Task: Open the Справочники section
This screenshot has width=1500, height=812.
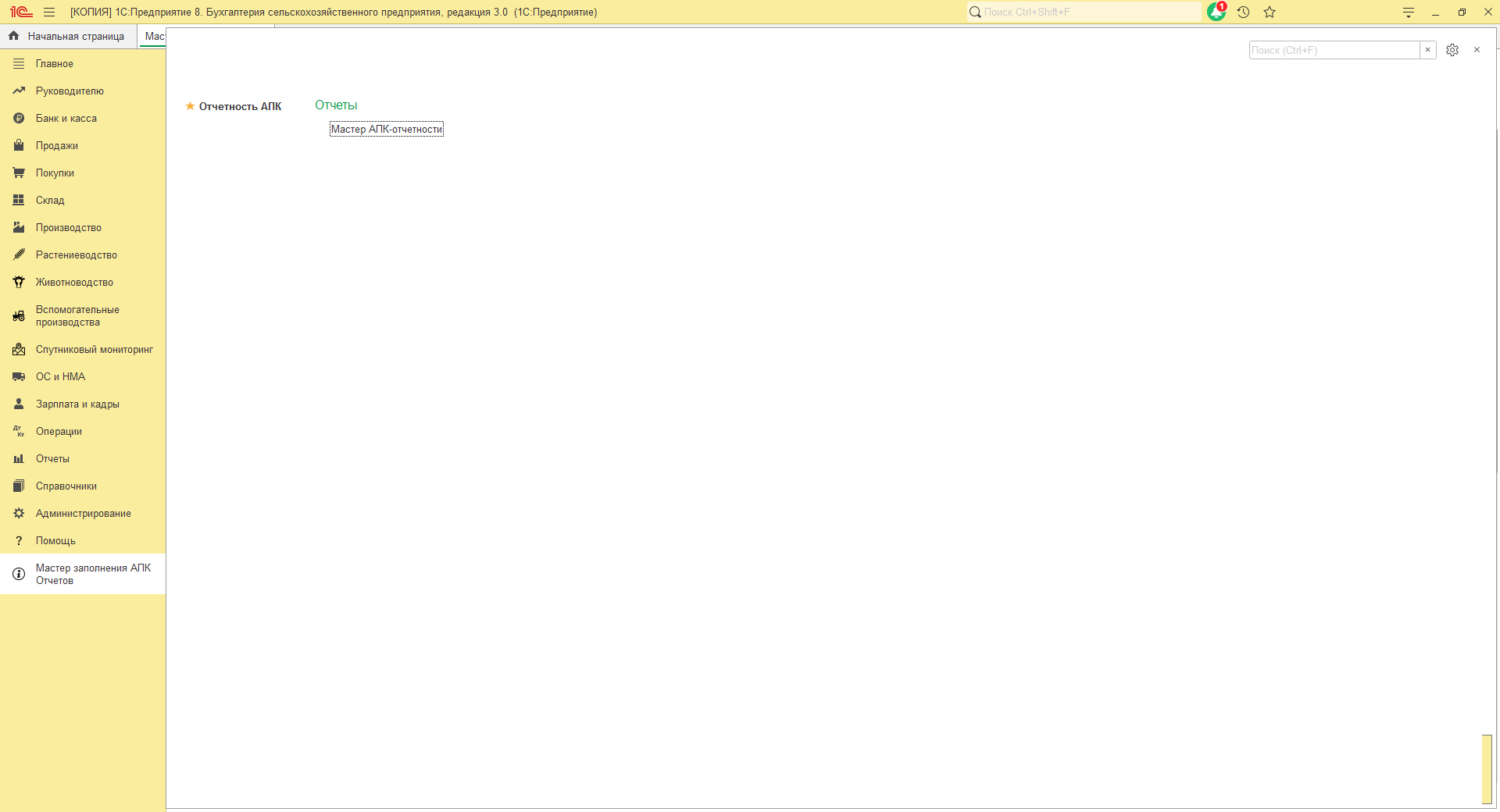Action: tap(83, 486)
